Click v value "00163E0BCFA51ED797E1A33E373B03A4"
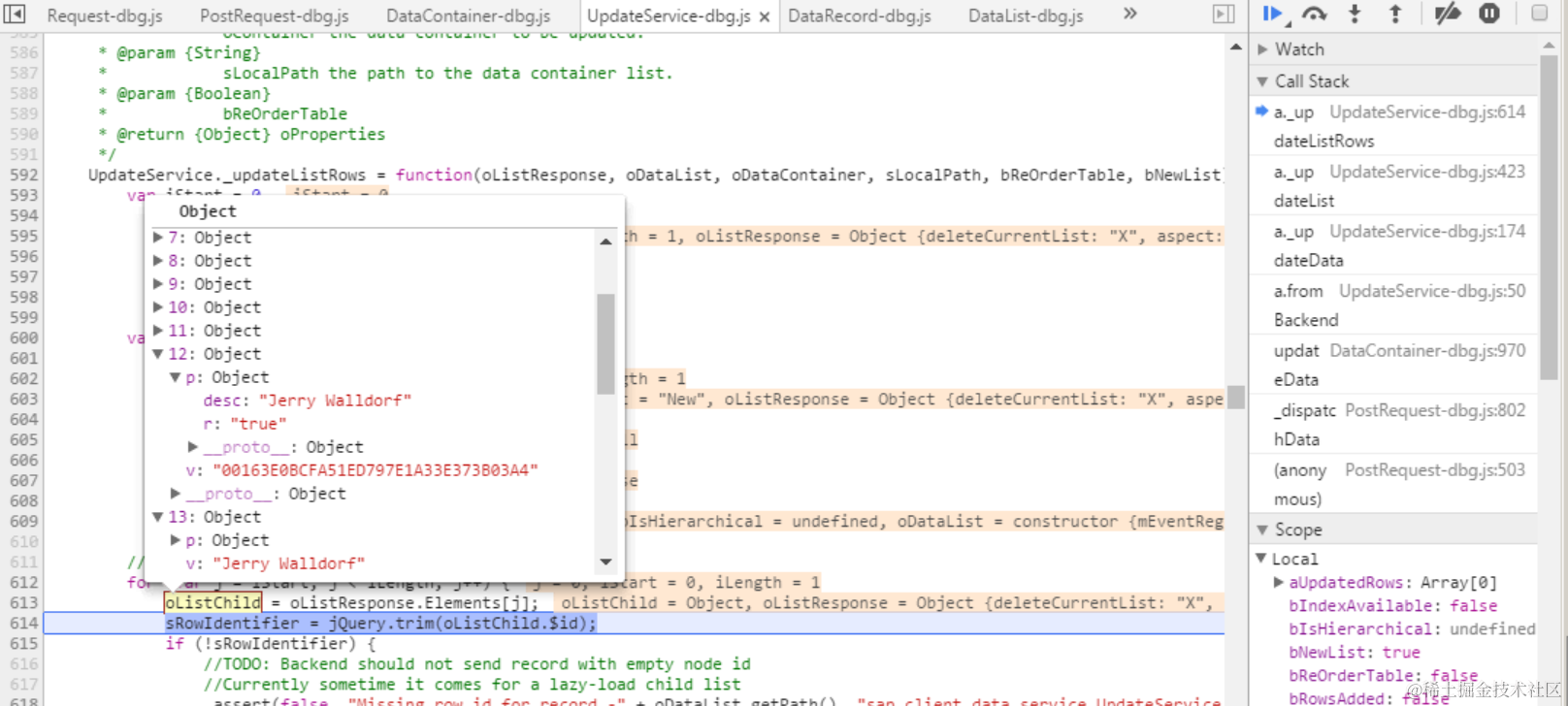Image resolution: width=1568 pixels, height=706 pixels. coord(375,470)
